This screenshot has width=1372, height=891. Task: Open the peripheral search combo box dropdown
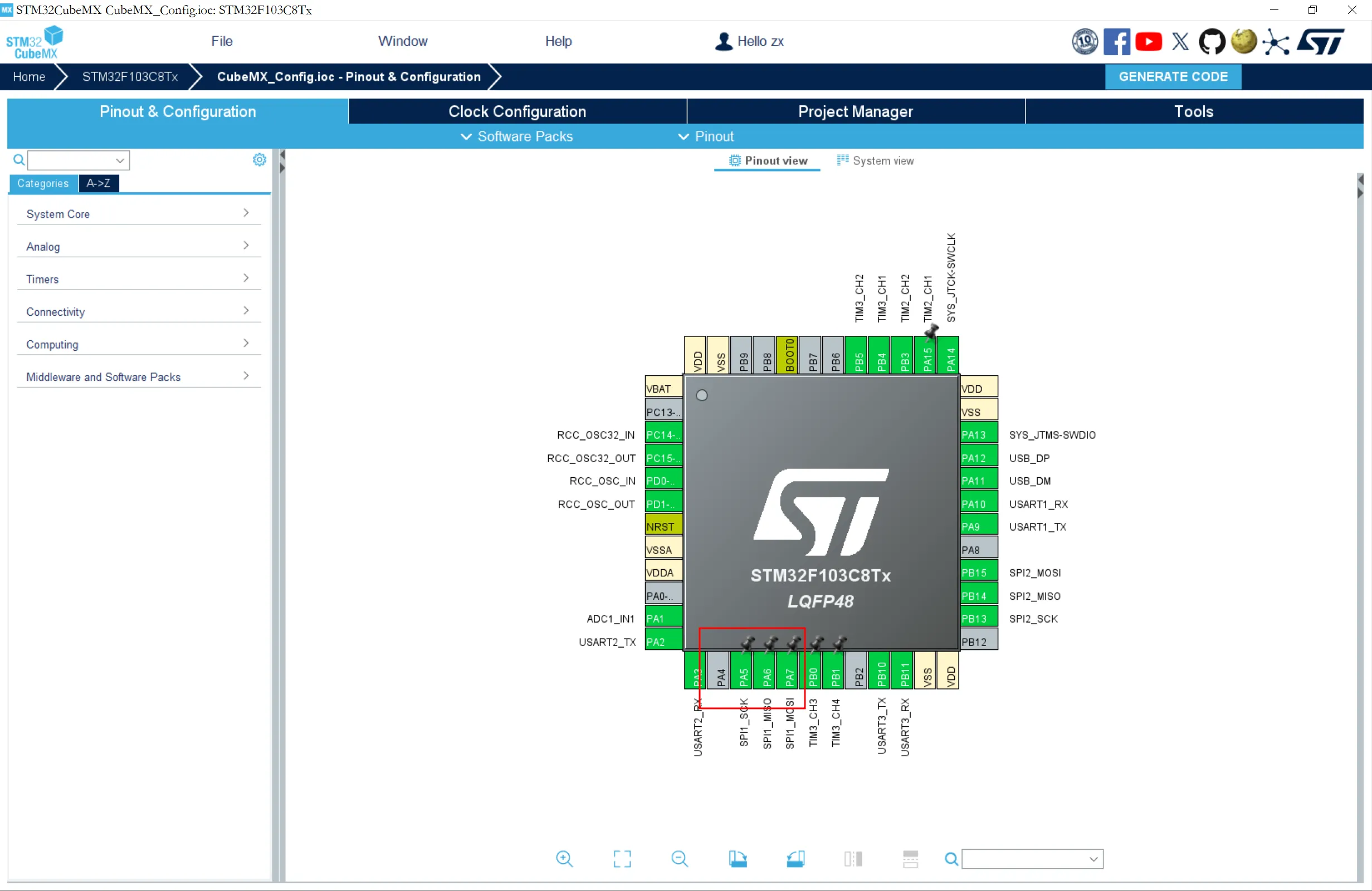(x=120, y=160)
